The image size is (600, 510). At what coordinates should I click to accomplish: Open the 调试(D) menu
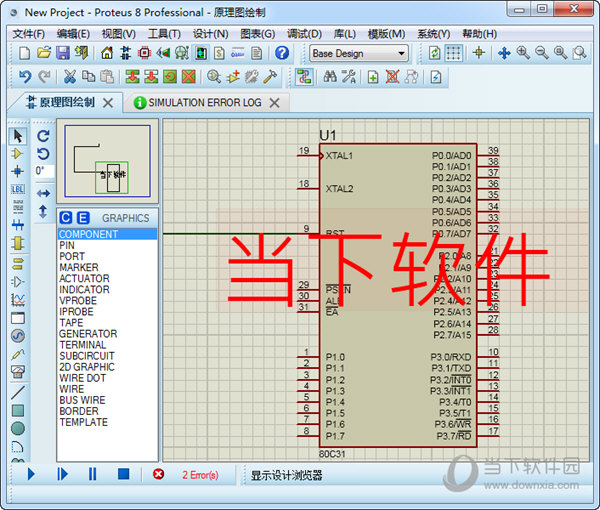click(x=304, y=34)
